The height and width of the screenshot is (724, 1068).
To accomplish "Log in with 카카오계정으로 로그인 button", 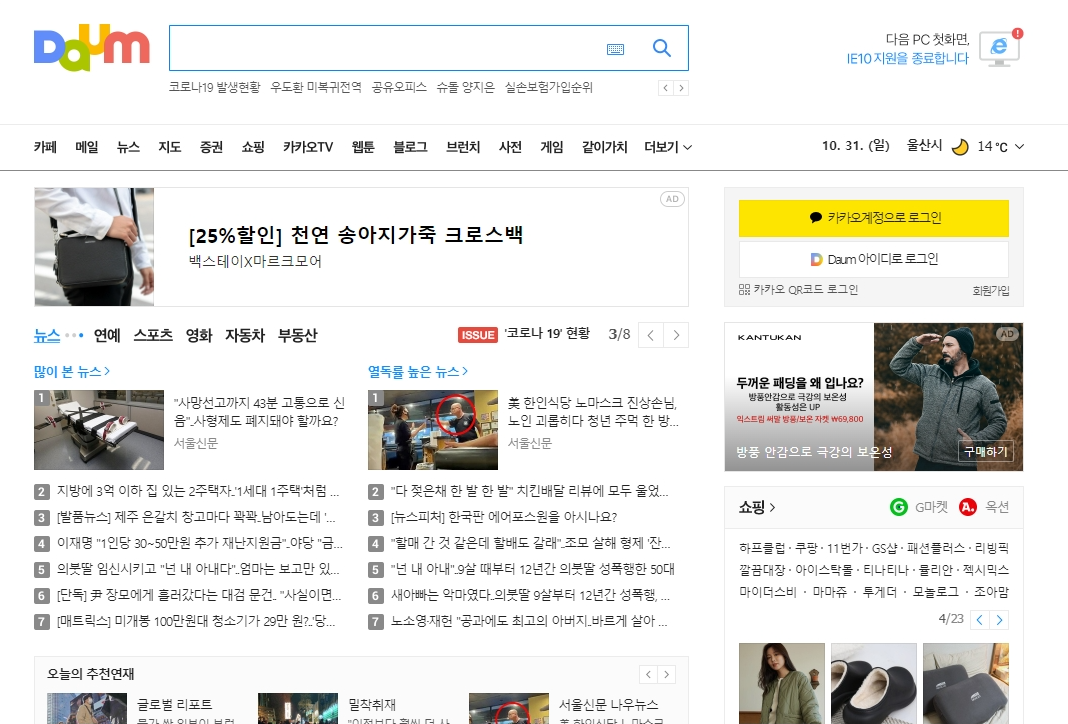I will 874,218.
